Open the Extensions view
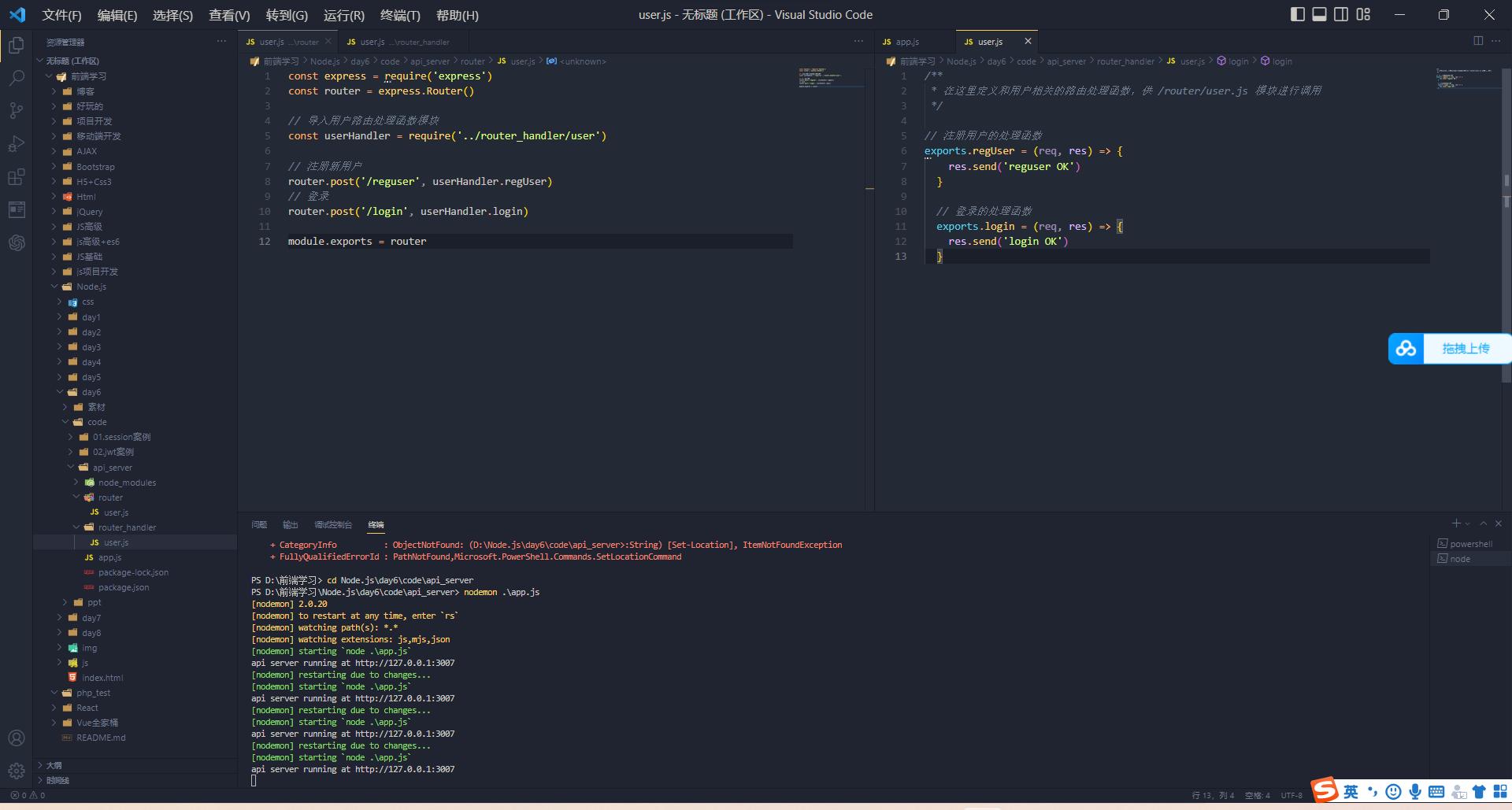1512x810 pixels. (17, 176)
